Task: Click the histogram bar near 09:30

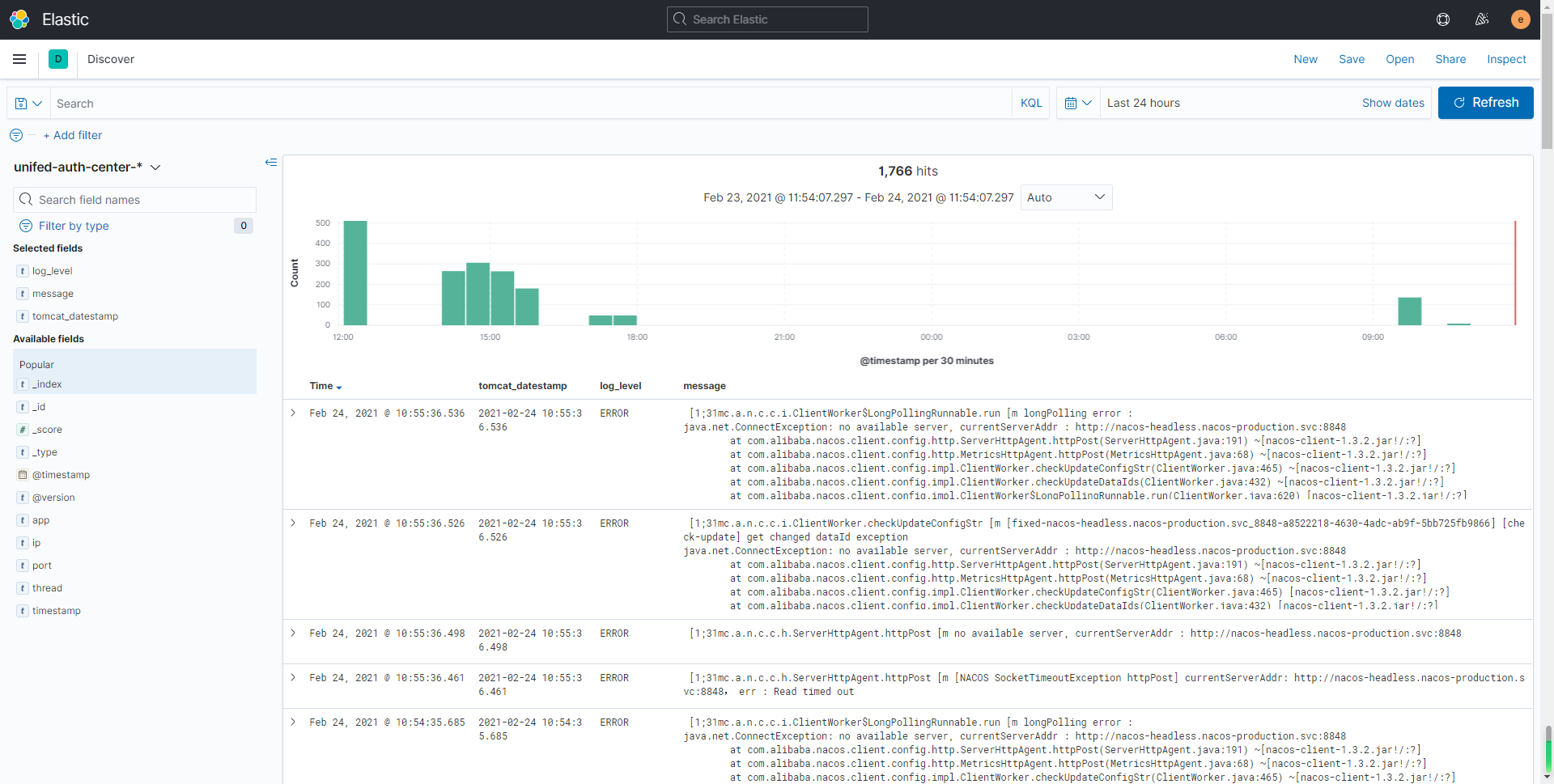Action: (x=1410, y=311)
